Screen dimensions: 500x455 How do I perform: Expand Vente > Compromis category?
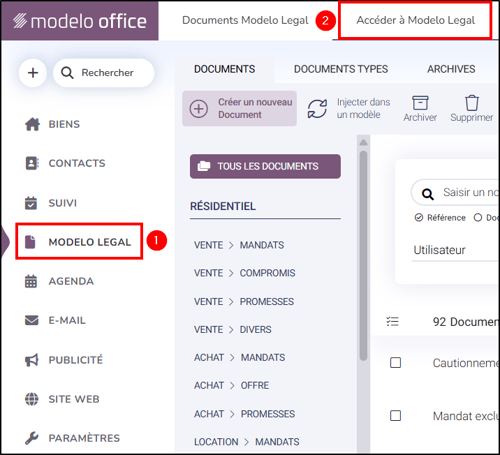pyautogui.click(x=245, y=273)
